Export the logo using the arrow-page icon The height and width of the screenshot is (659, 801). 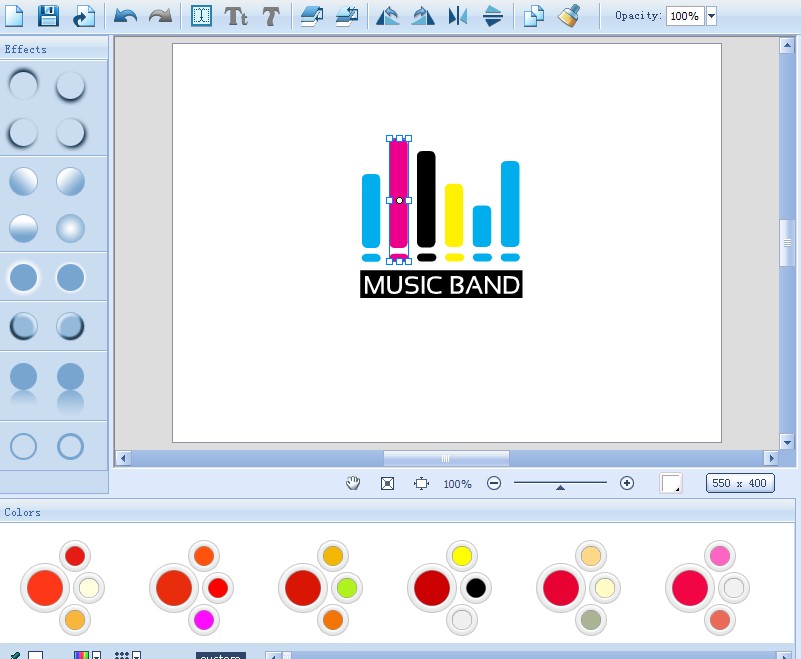[x=84, y=16]
